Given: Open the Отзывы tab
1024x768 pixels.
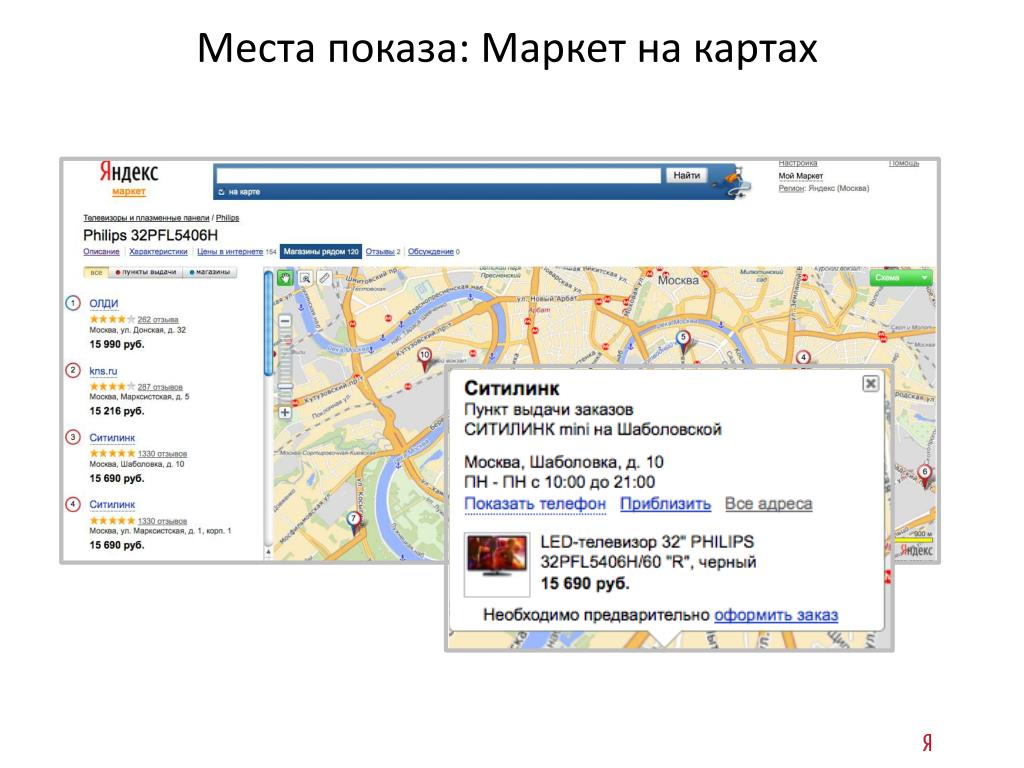Looking at the screenshot, I should (x=380, y=251).
